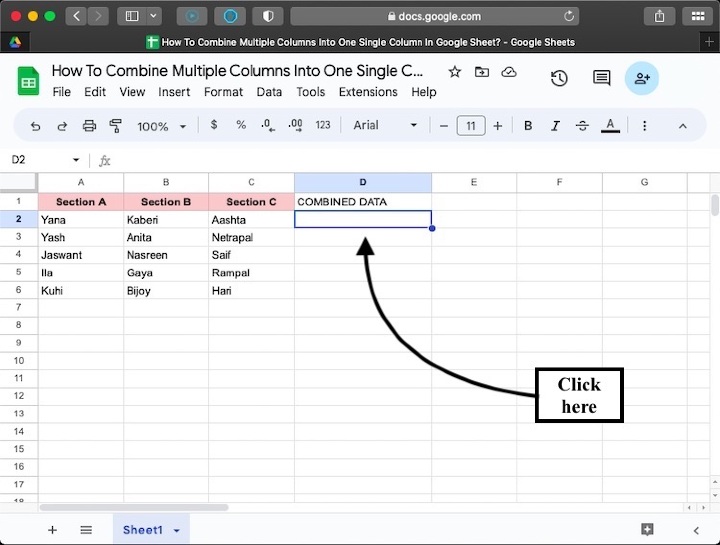Screen dimensions: 720x545
Task: Star this spreadsheet document
Action: (455, 72)
